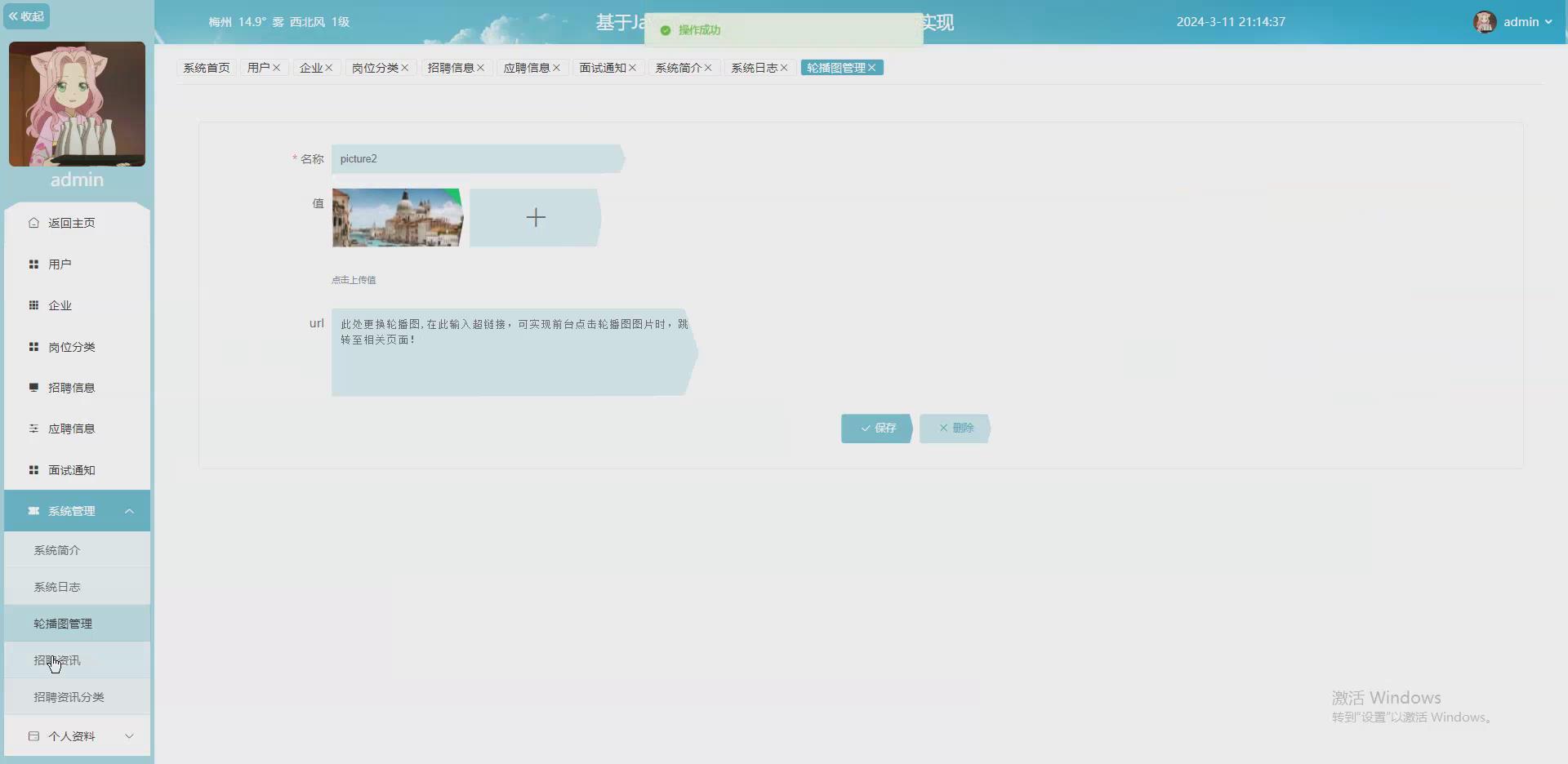This screenshot has width=1568, height=764.
Task: Click the 保存 save button
Action: 877,429
